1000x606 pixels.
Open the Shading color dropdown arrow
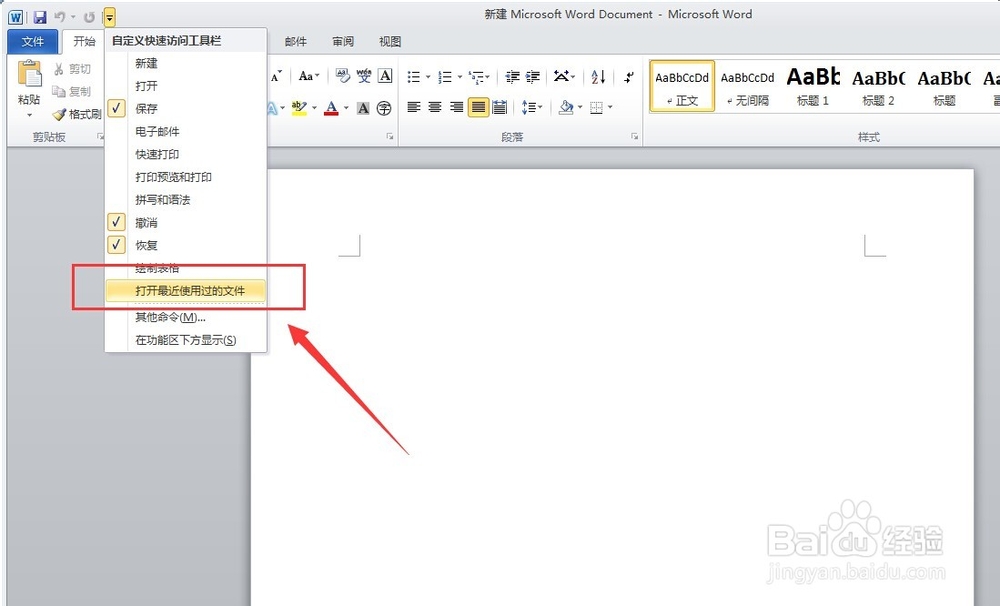(580, 107)
